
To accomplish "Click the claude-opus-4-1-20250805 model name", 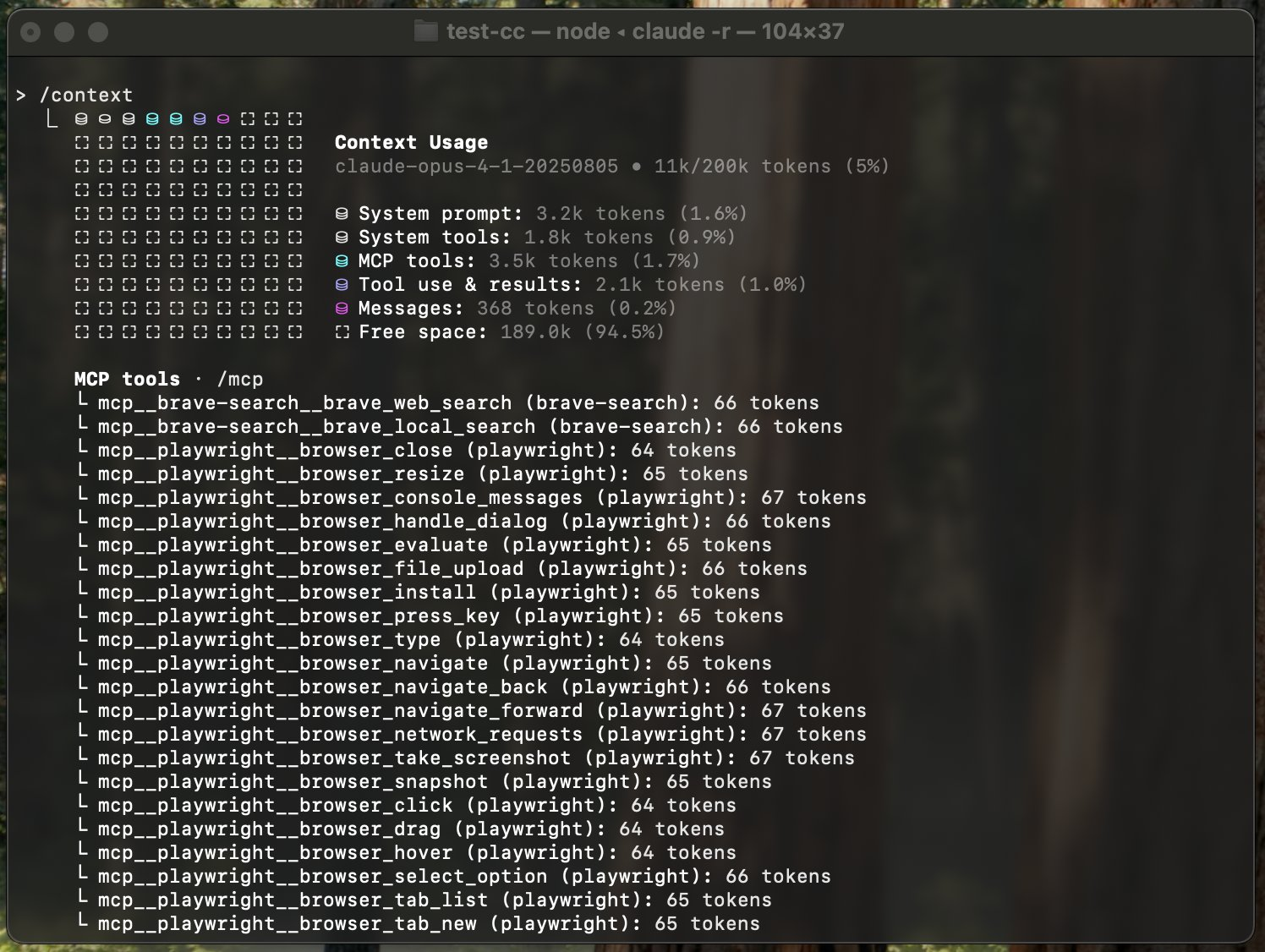I will point(476,167).
